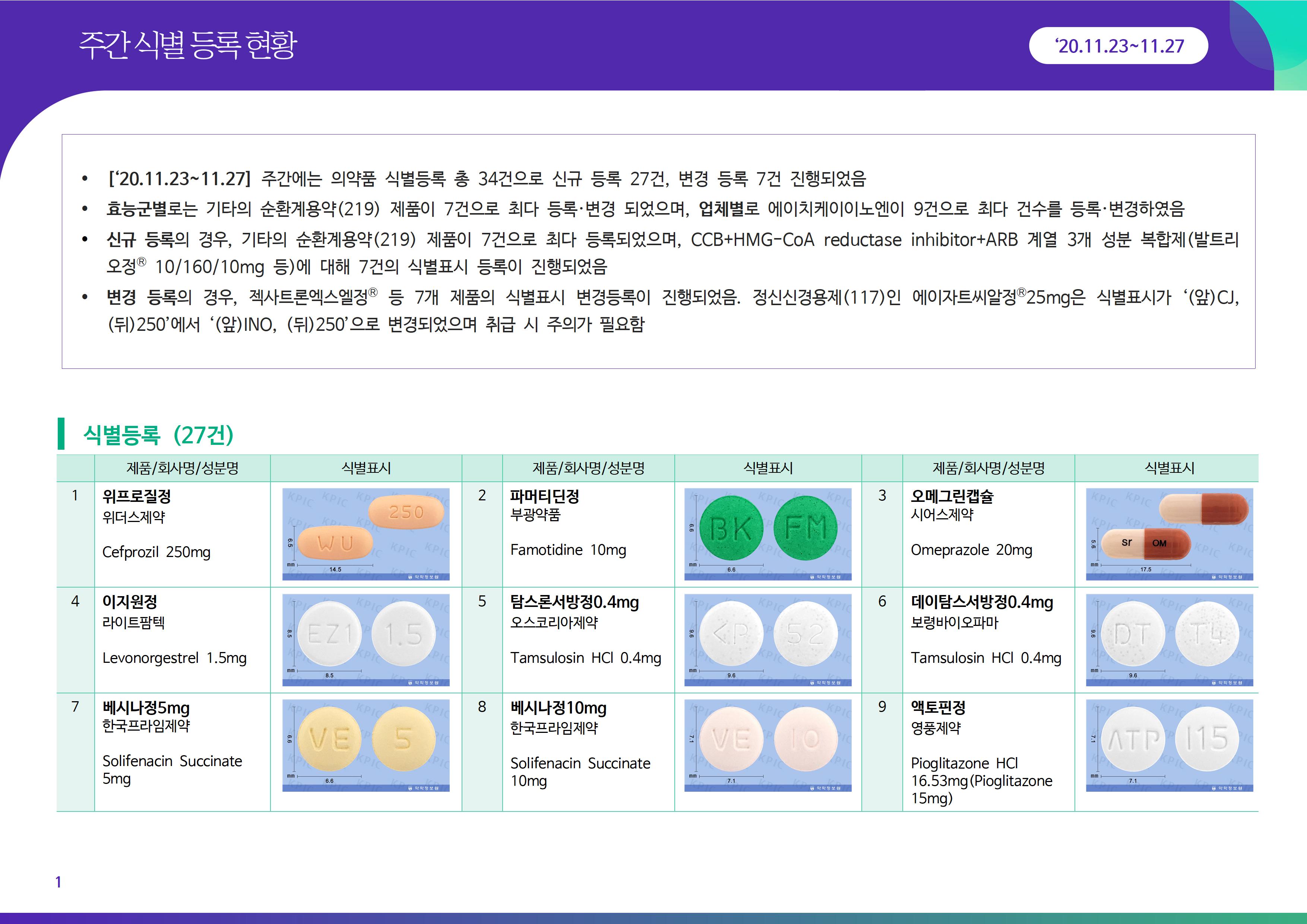
Task: Click the yellow 베시나정5mg VE 5 image
Action: pyautogui.click(x=365, y=745)
